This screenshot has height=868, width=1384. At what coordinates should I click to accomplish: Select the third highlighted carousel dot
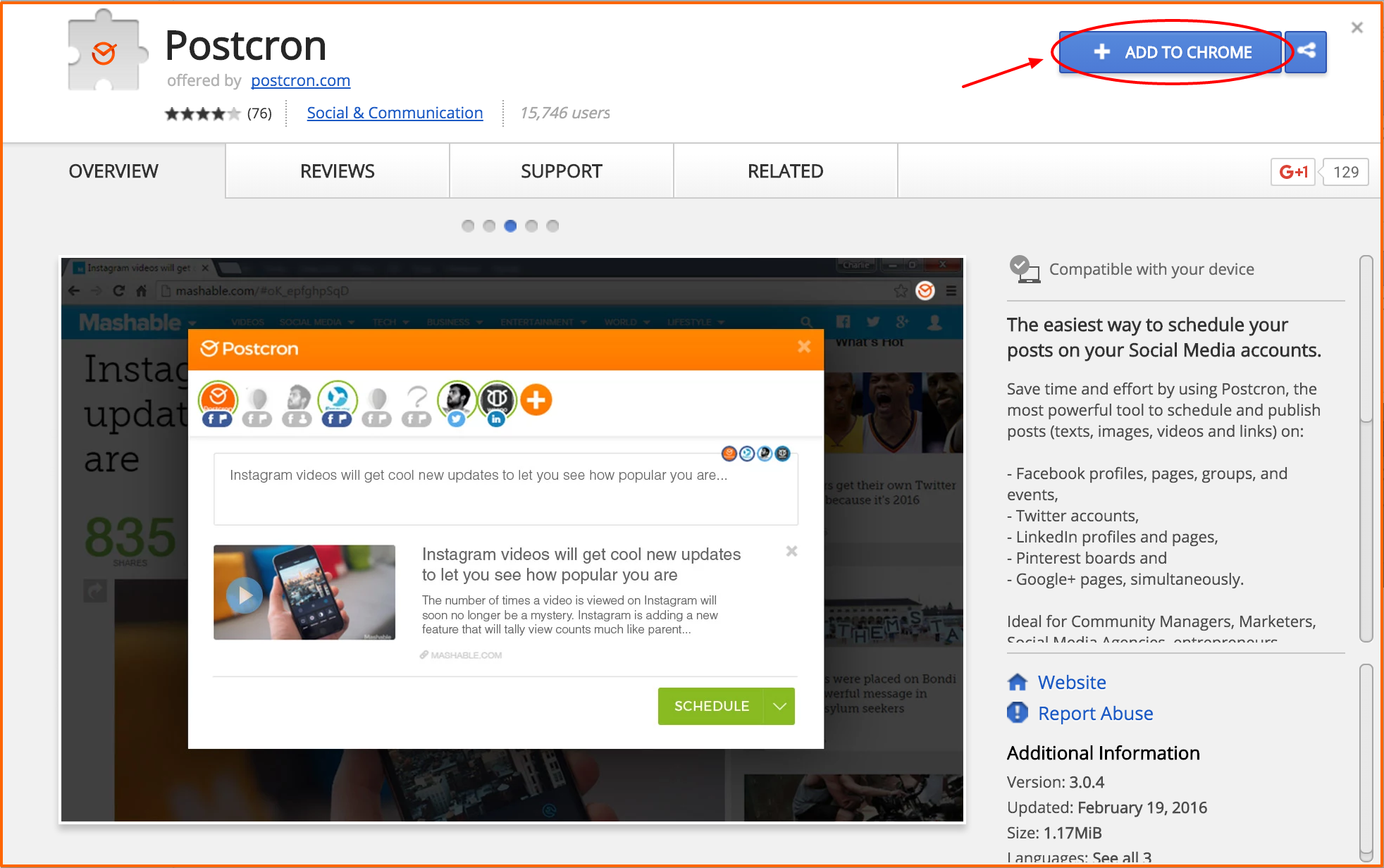coord(510,225)
